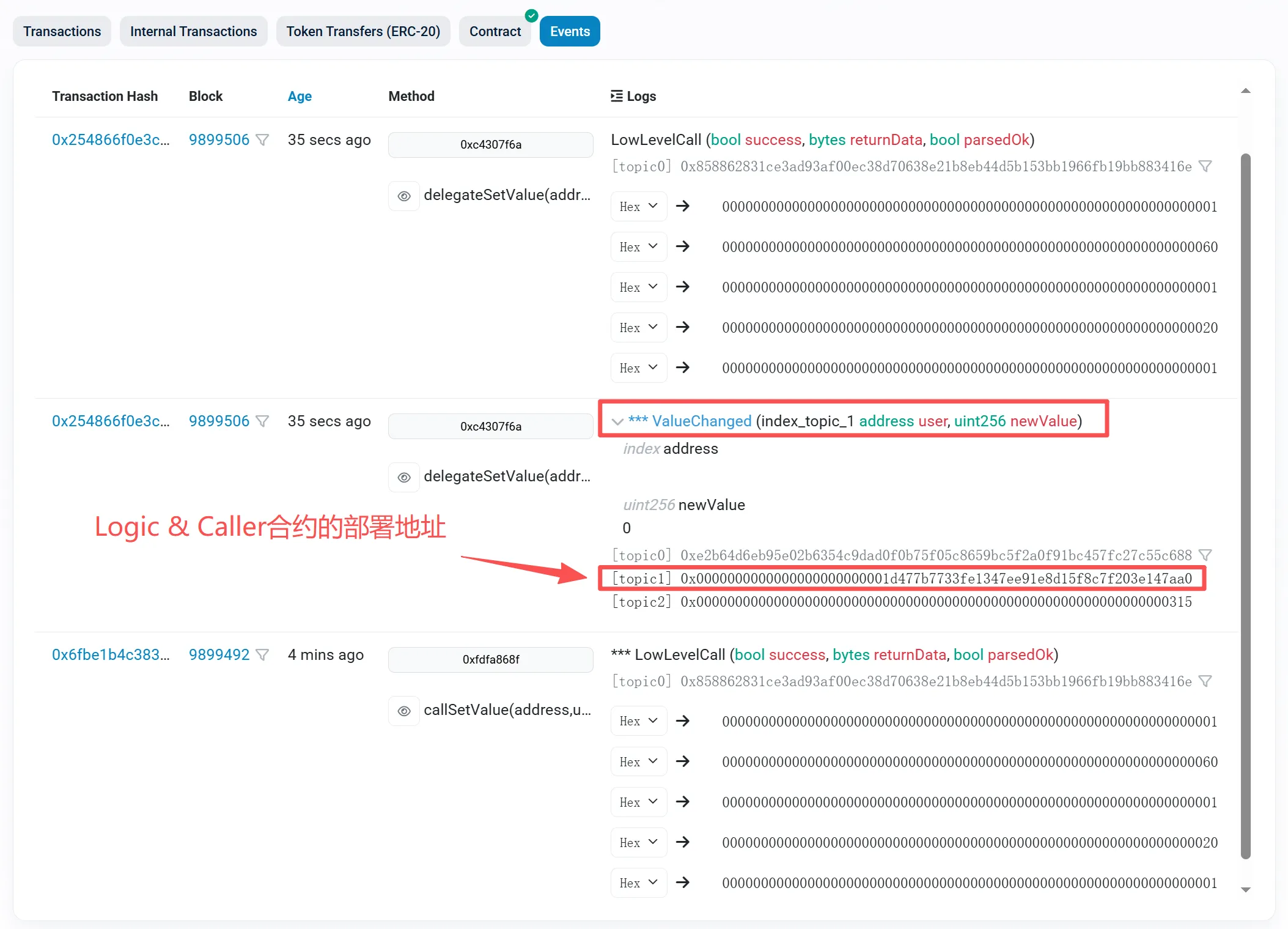
Task: Toggle the eye icon next to callSetValue
Action: pos(404,711)
